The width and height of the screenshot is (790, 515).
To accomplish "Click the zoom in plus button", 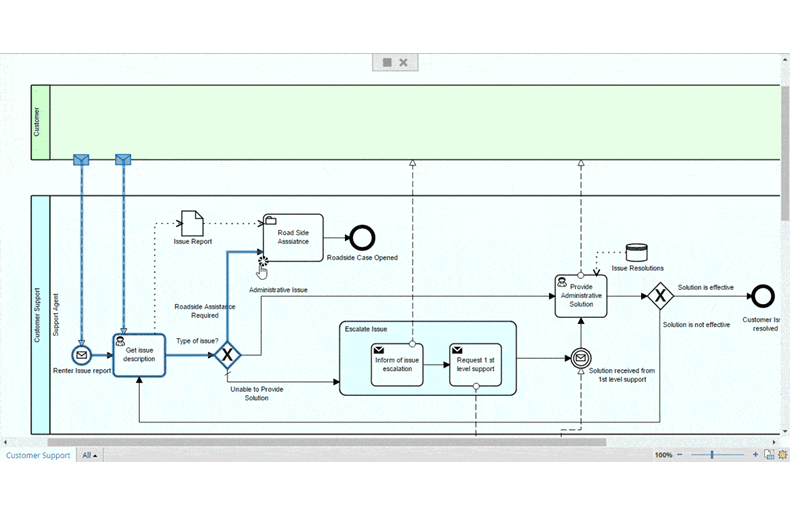I will tap(755, 455).
